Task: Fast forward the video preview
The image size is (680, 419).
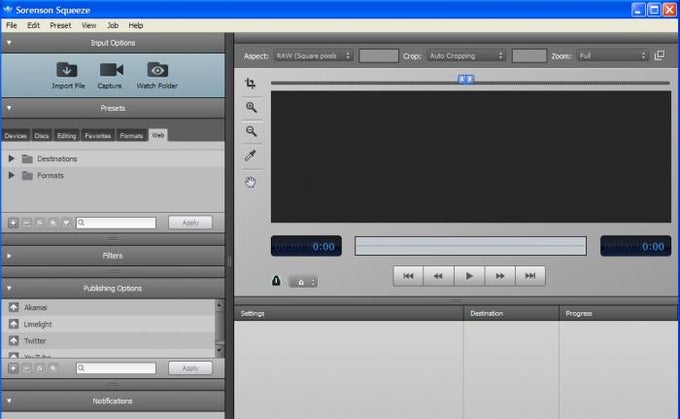Action: click(x=500, y=276)
